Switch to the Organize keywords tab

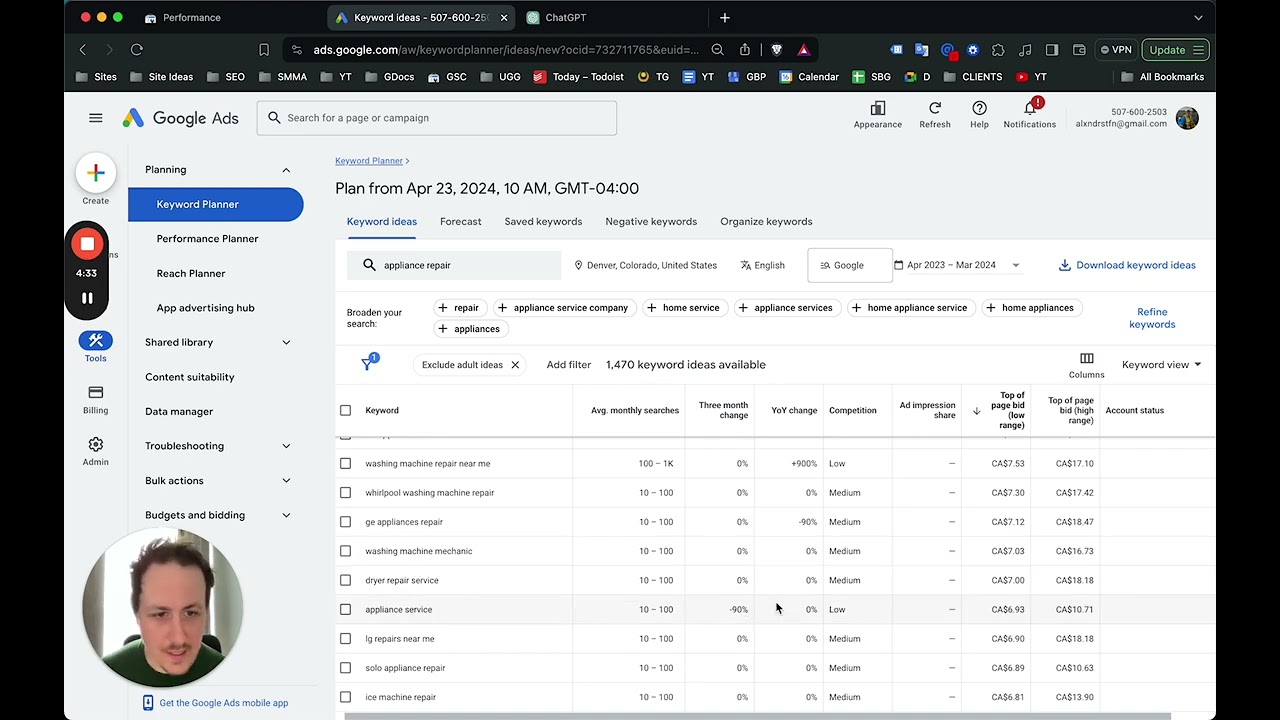(766, 222)
